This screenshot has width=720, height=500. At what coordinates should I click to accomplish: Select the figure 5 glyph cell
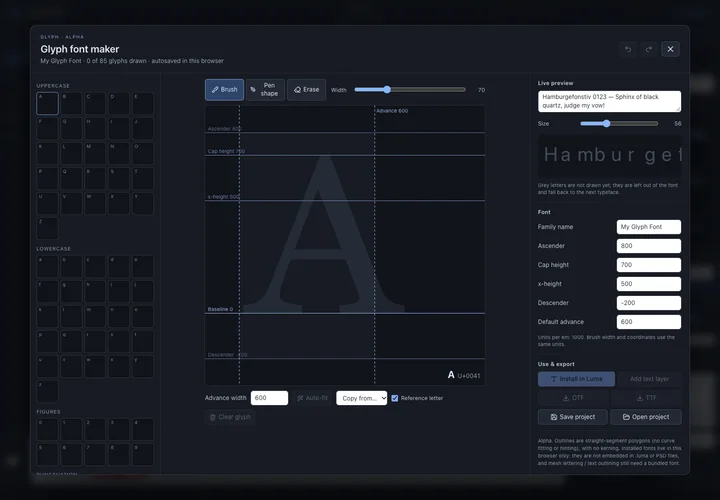coord(47,454)
